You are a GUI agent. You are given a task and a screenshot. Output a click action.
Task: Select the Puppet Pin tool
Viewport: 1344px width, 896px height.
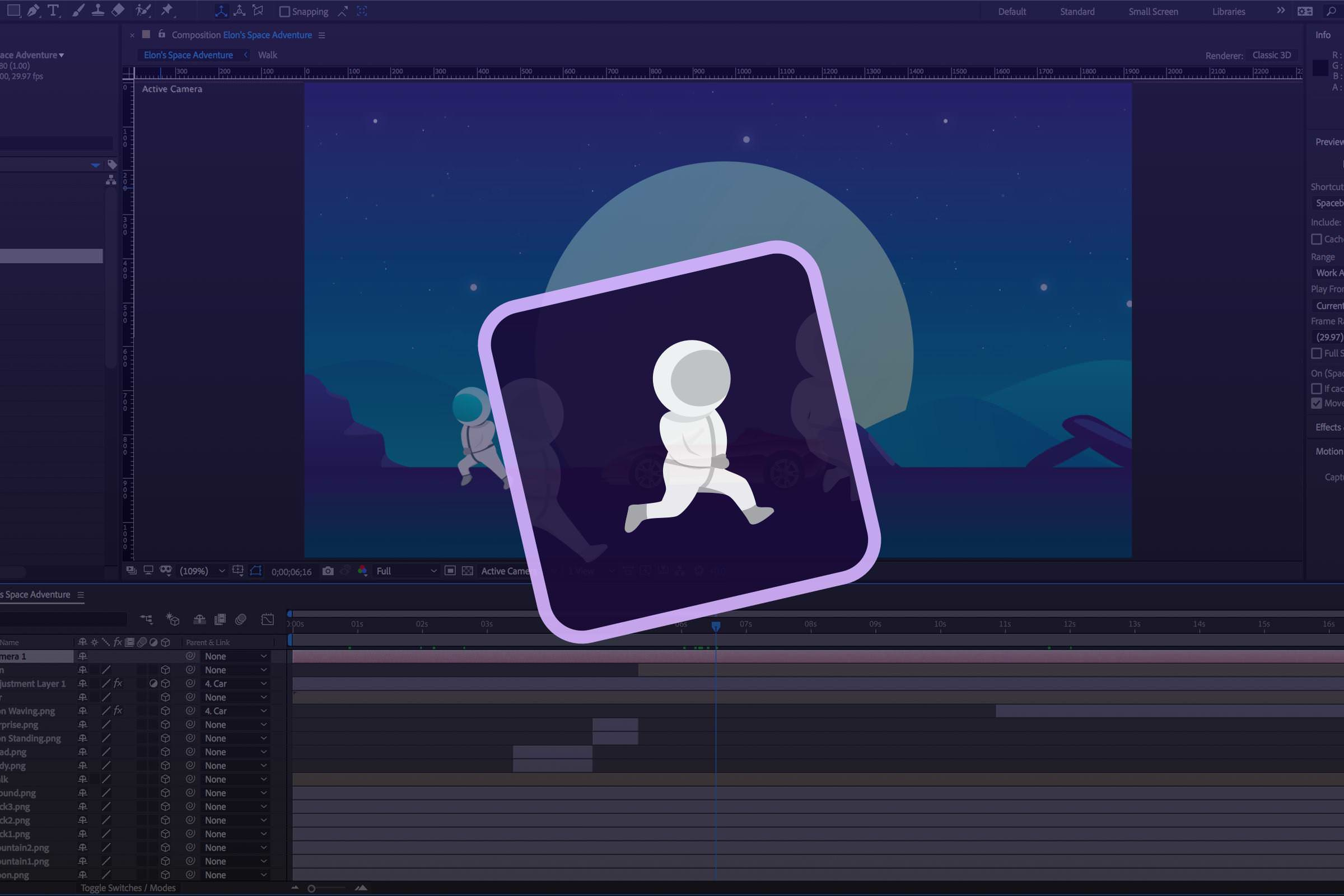pos(167,10)
